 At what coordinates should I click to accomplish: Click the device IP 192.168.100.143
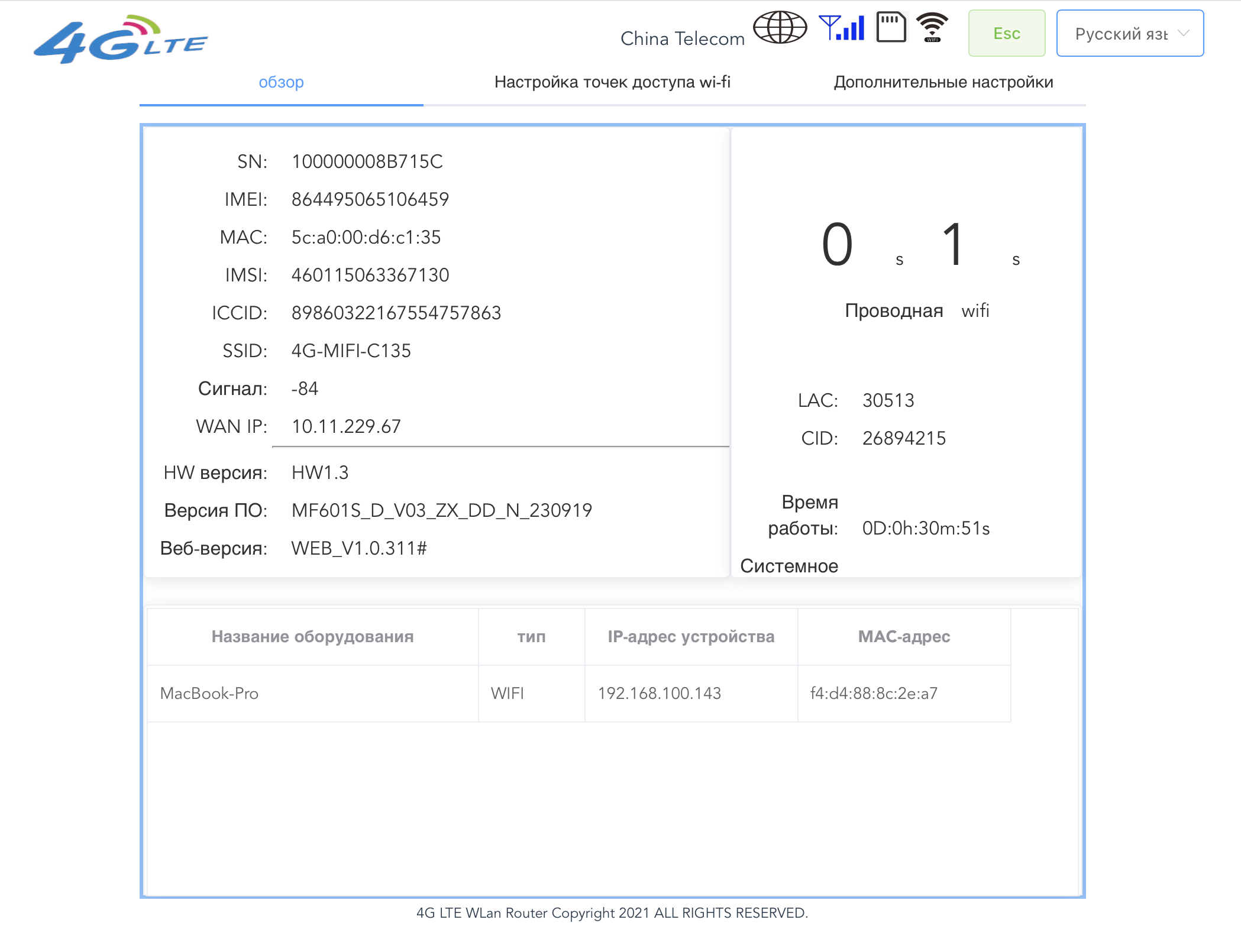660,694
